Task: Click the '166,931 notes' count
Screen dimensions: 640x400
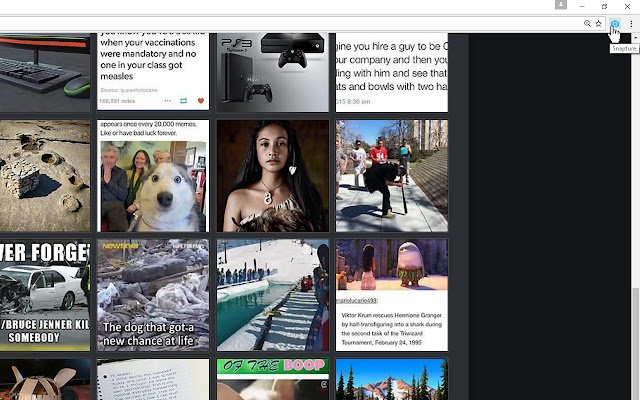Action: [117, 101]
